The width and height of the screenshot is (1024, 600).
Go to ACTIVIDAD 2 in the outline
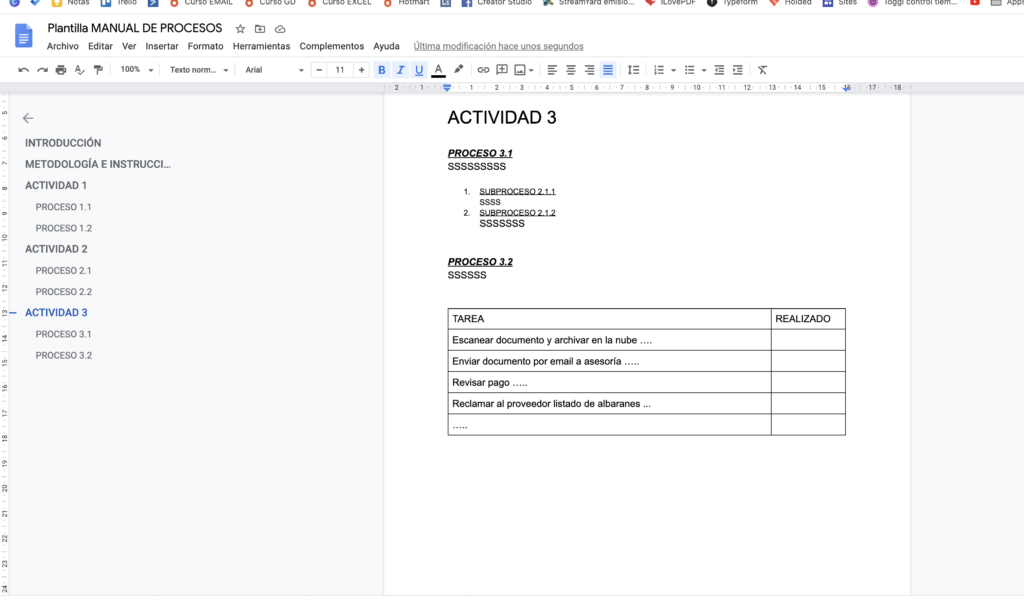click(56, 249)
